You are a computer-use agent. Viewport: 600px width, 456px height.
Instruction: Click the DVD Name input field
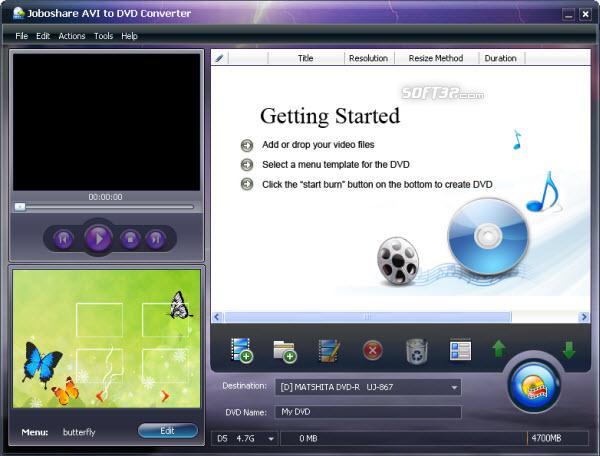pos(368,412)
